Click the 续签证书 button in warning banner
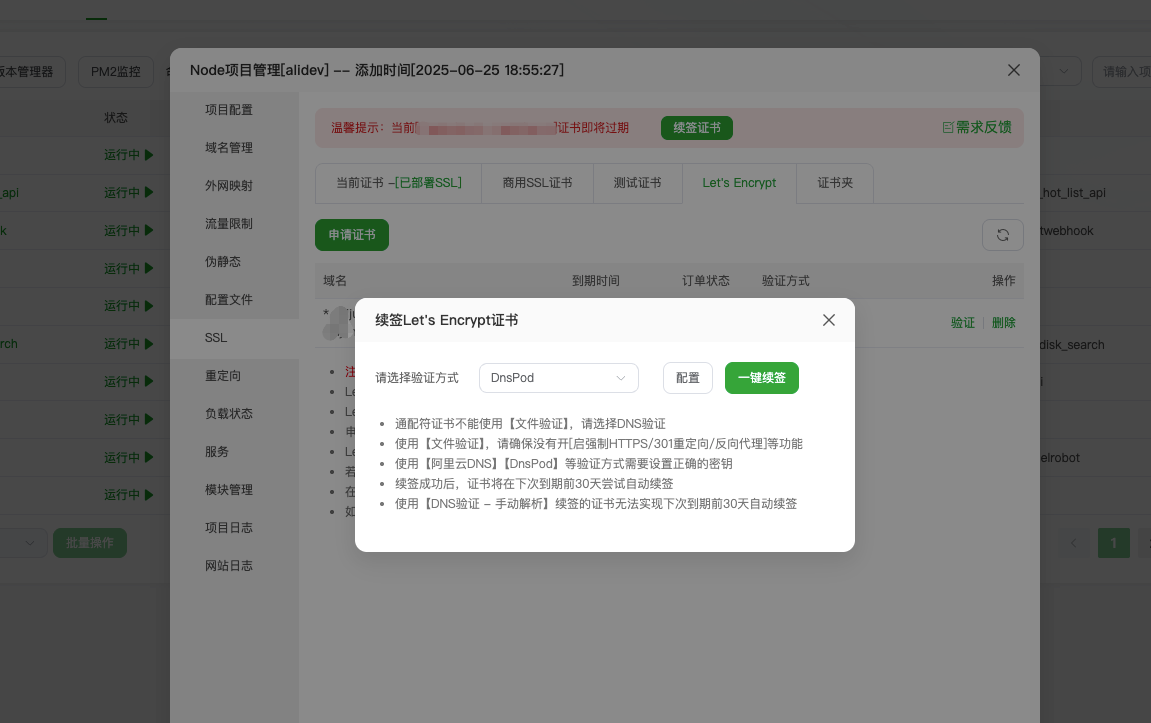The height and width of the screenshot is (723, 1151). pyautogui.click(x=697, y=128)
